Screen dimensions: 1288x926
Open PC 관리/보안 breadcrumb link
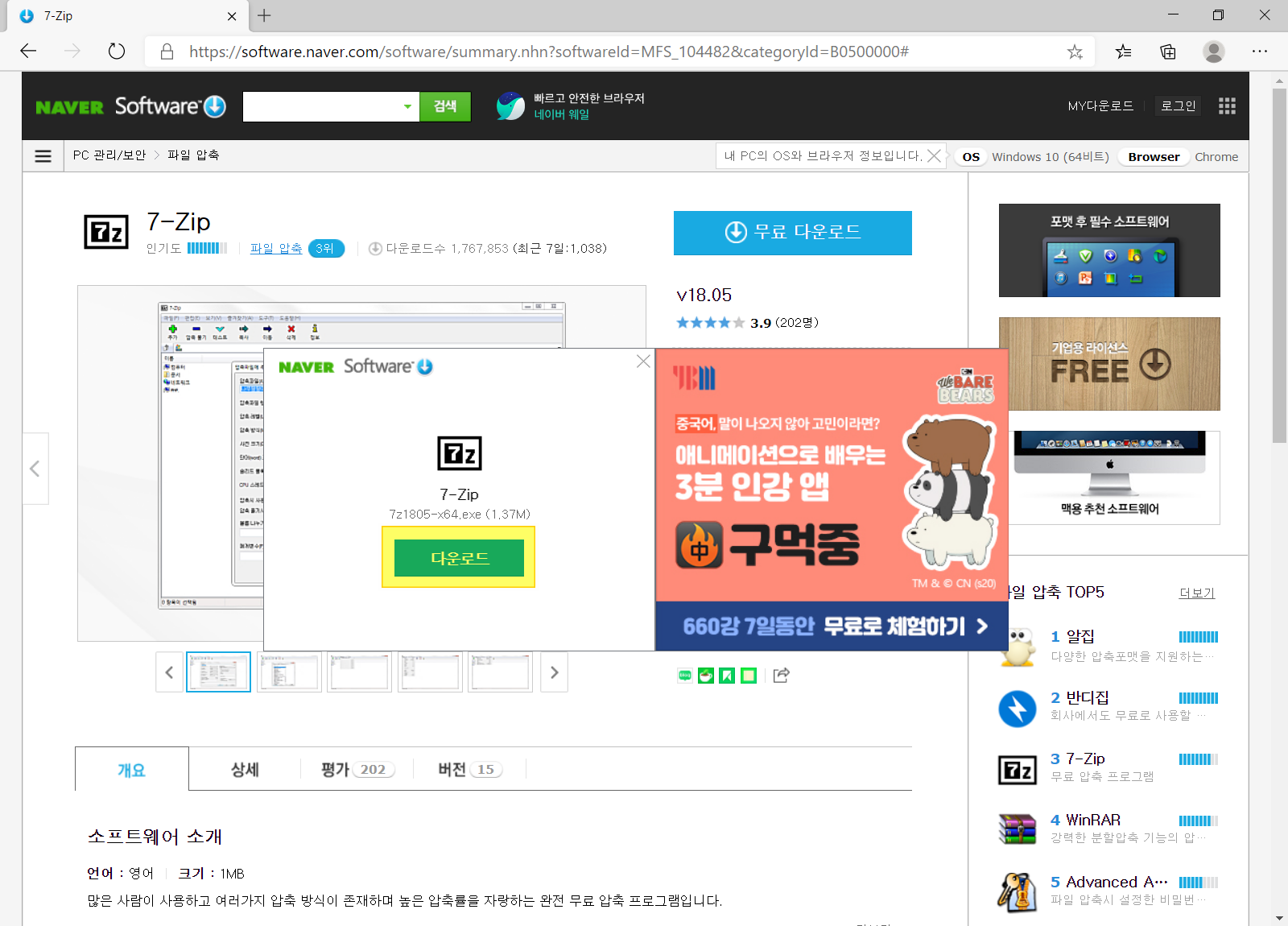click(x=109, y=155)
